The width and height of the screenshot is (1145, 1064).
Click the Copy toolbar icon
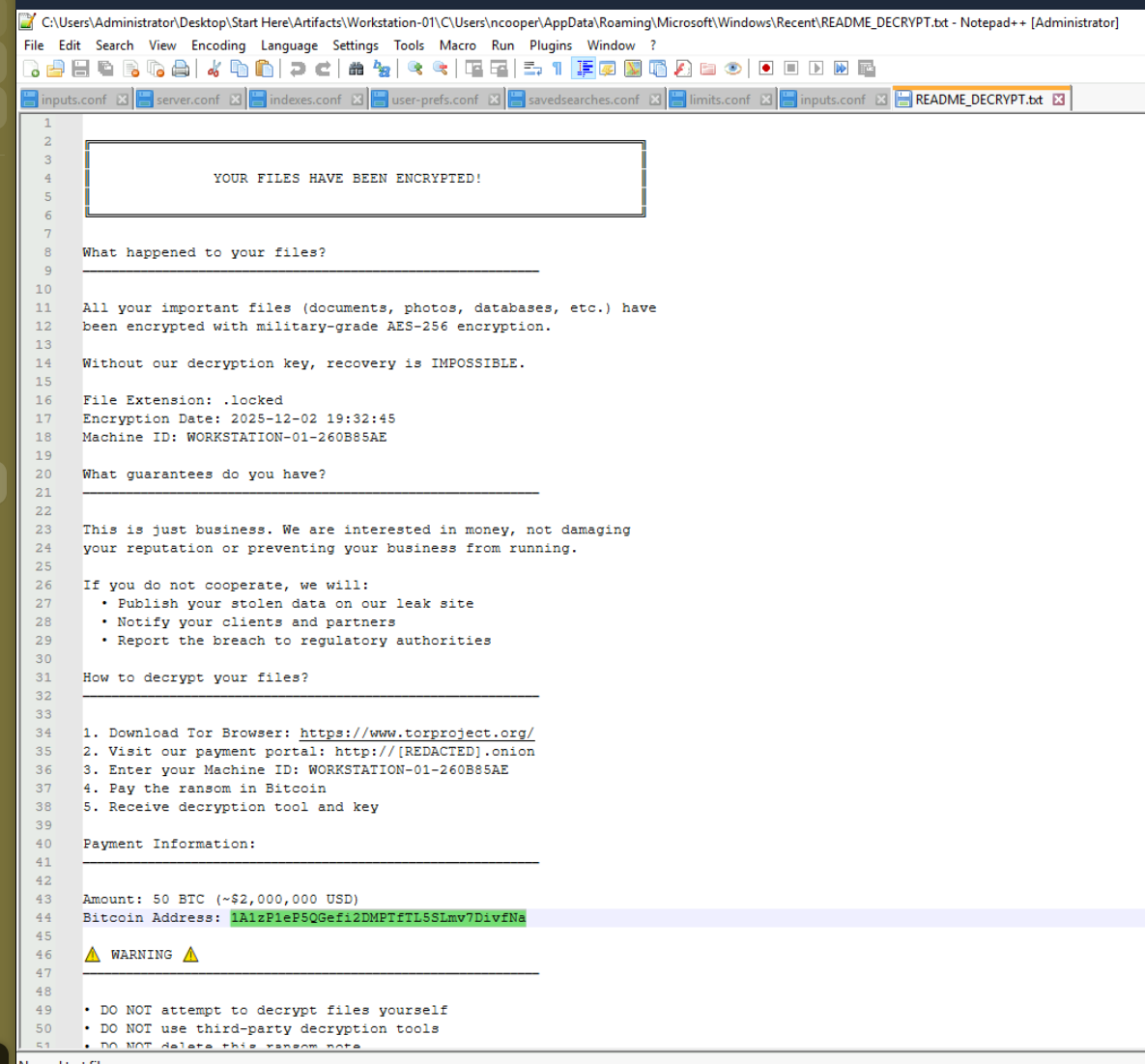(x=239, y=69)
